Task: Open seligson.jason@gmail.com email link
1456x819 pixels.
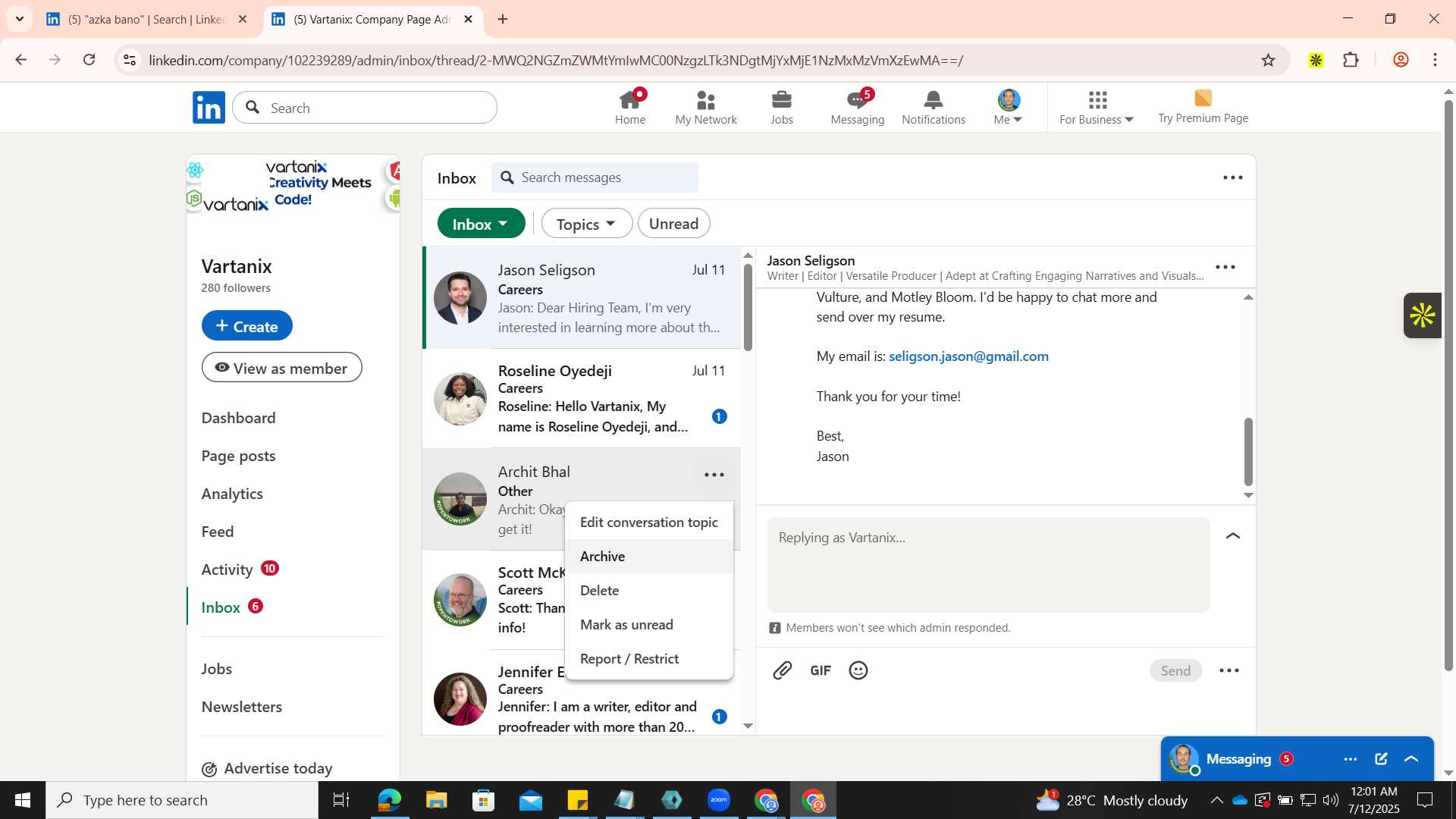Action: tap(968, 356)
